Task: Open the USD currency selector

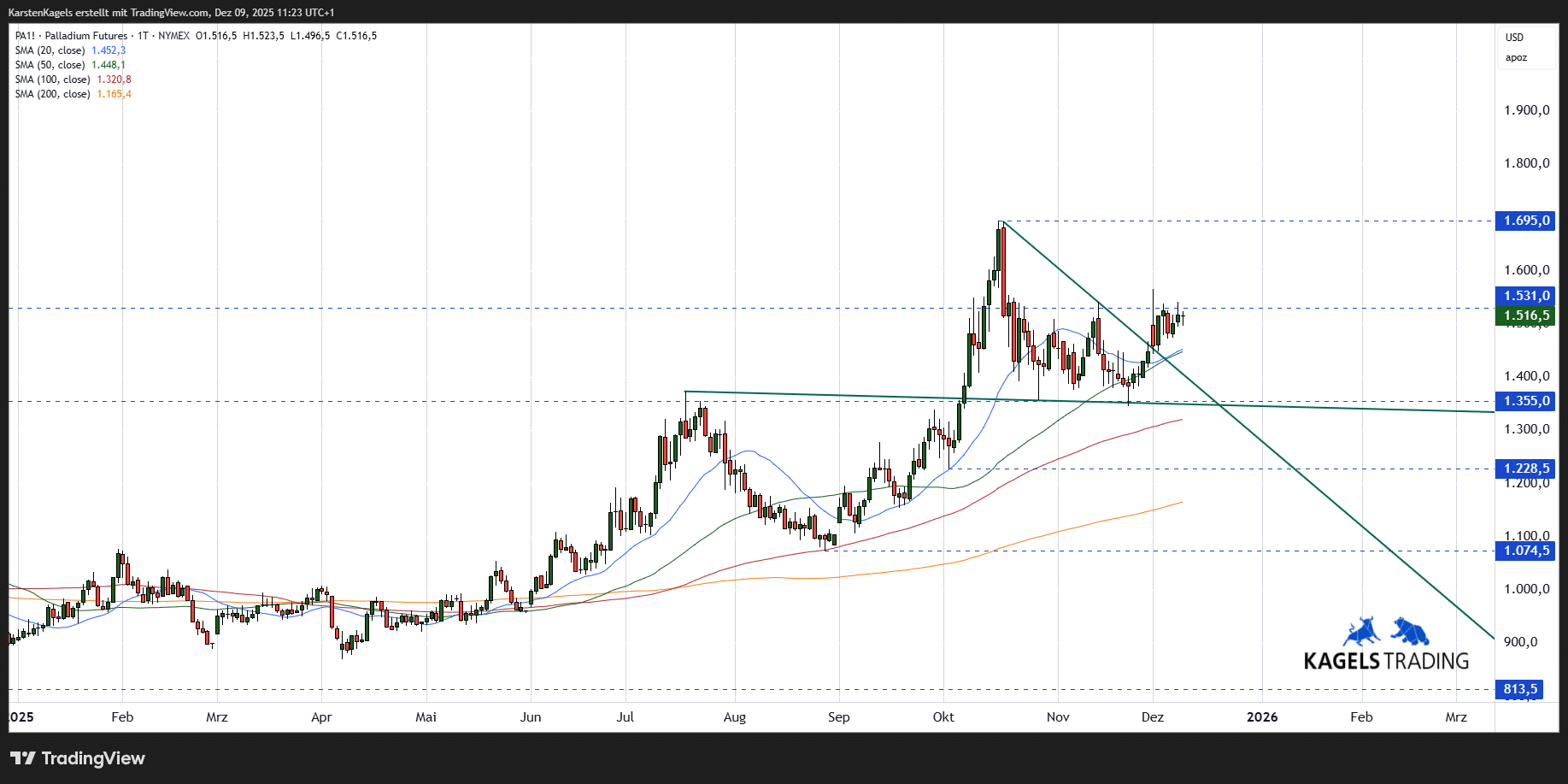Action: (1514, 38)
